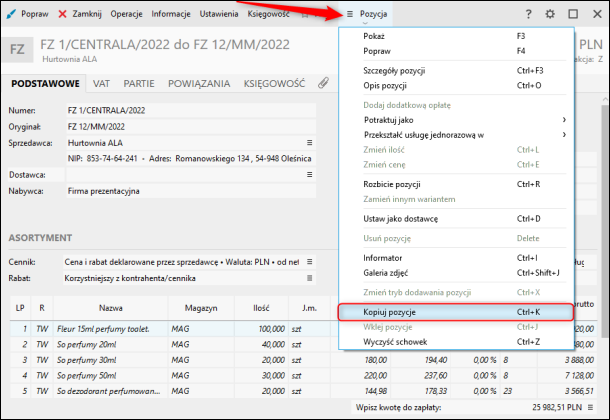Click the LP column header
Screen dimensions: 610x420
click(x=20, y=308)
